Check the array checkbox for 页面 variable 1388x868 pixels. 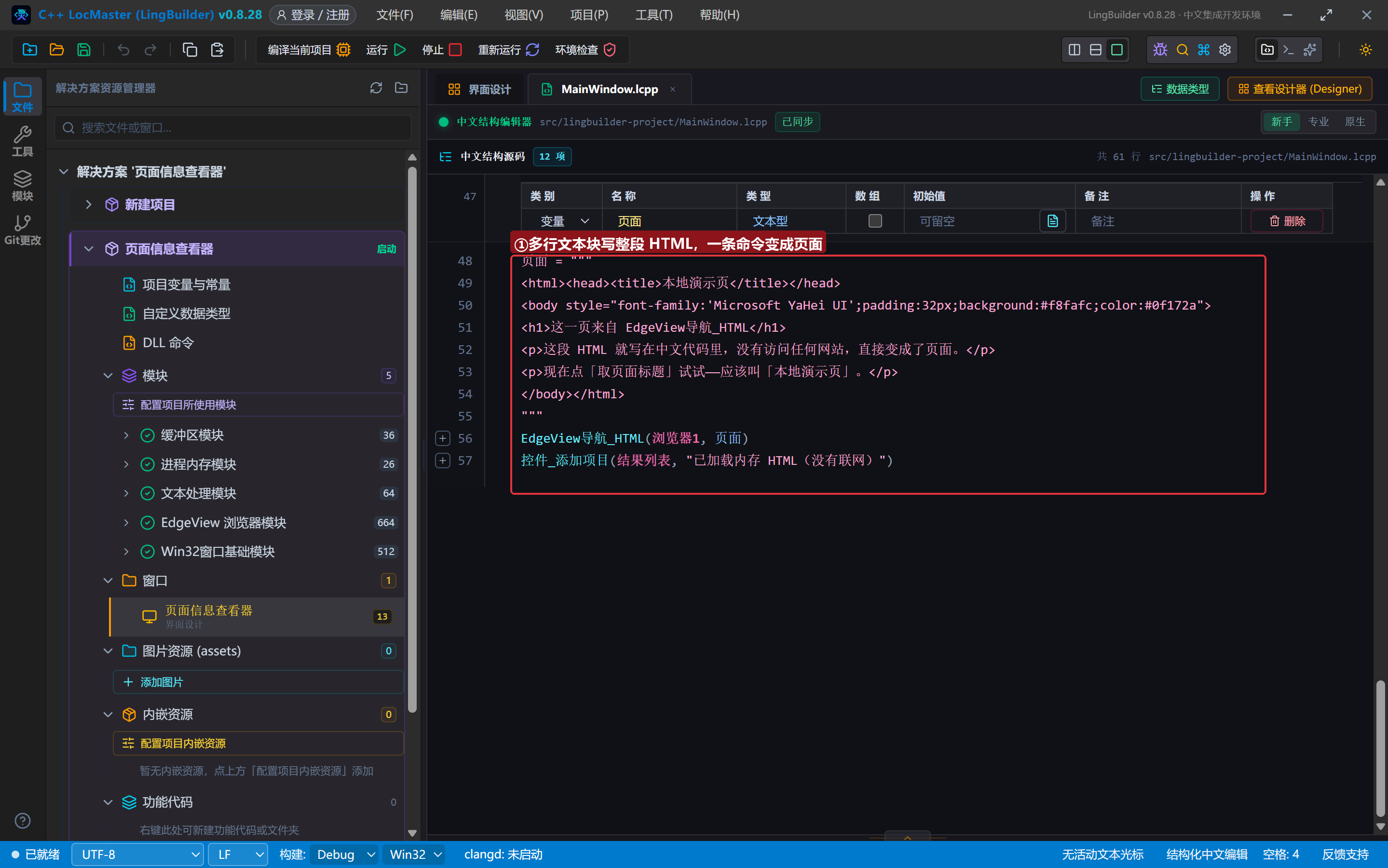(875, 221)
